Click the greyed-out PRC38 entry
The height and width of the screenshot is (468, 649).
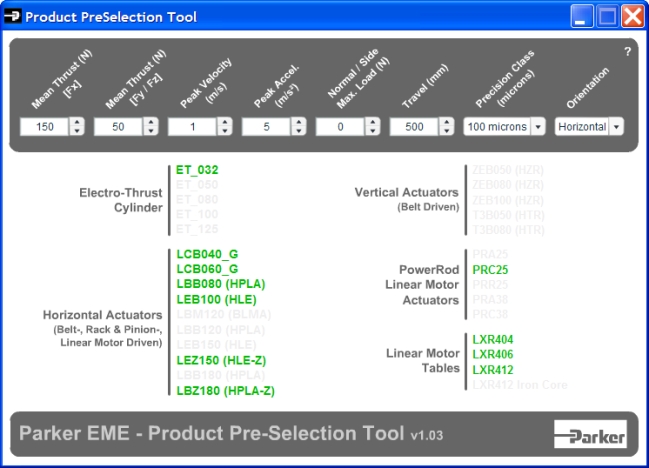click(x=490, y=314)
